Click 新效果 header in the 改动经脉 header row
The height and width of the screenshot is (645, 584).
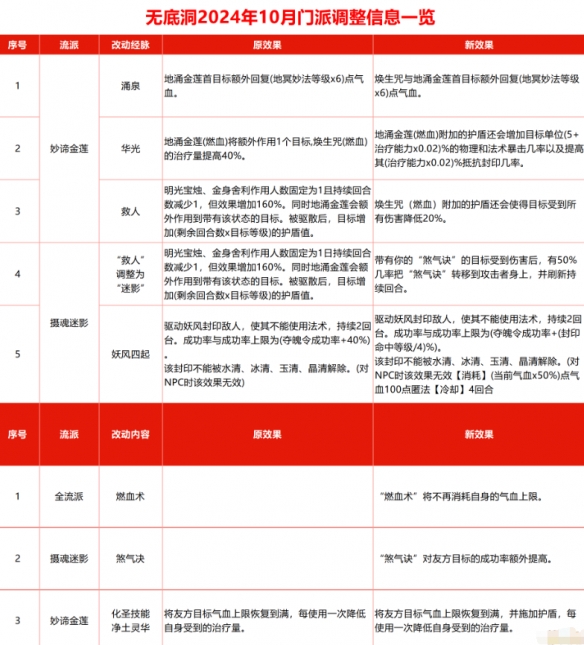click(x=479, y=45)
